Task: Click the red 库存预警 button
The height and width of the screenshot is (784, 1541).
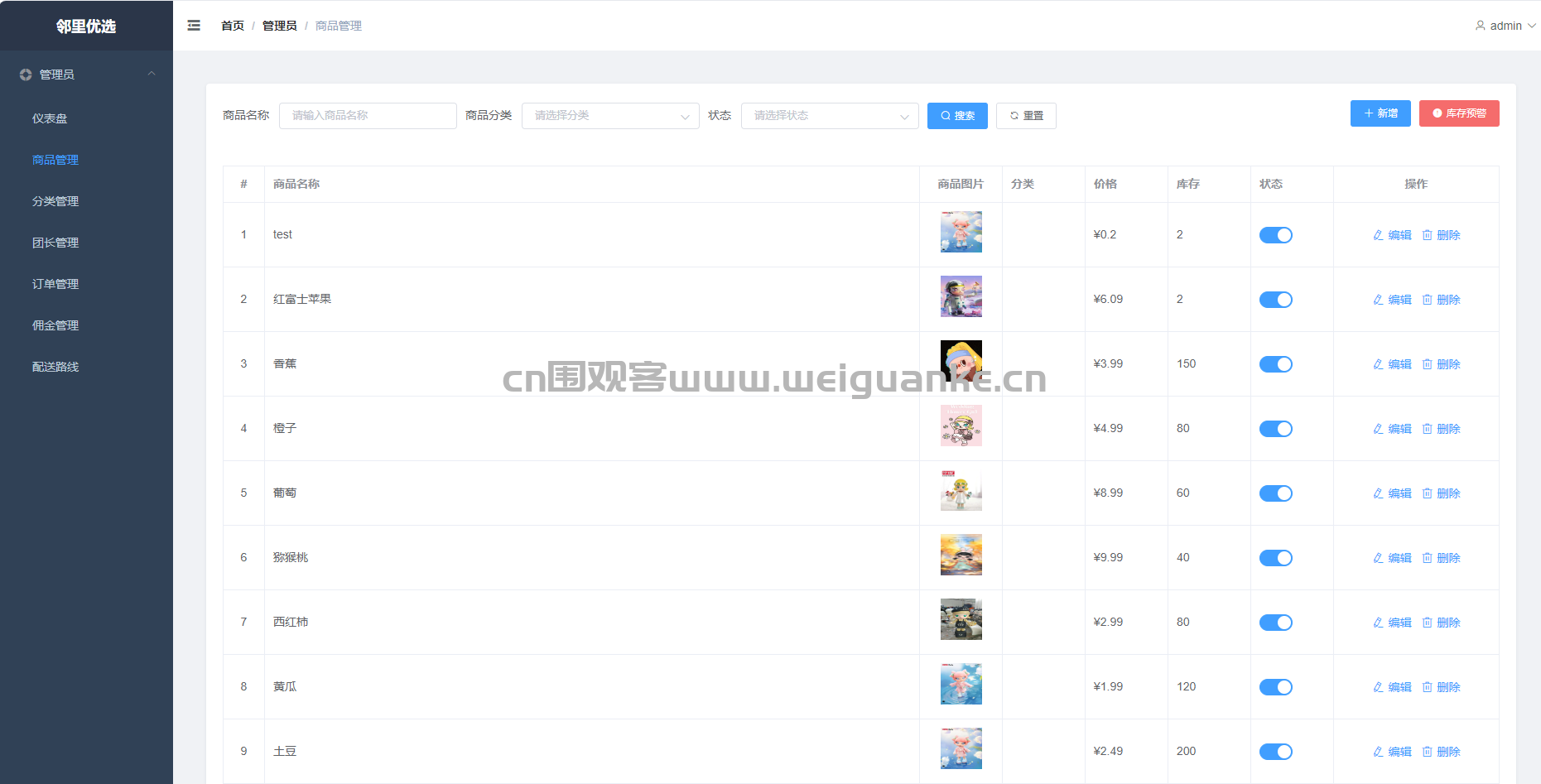Action: click(x=1458, y=113)
